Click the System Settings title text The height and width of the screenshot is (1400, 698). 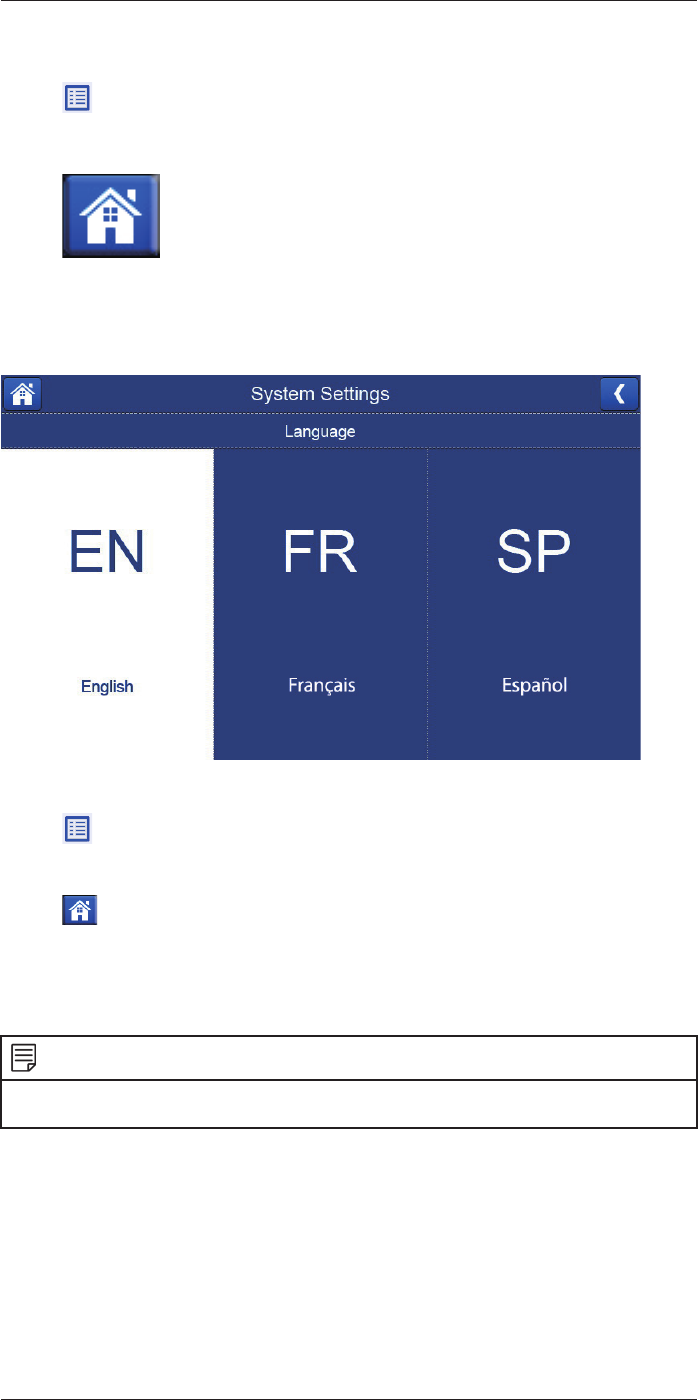(x=320, y=394)
